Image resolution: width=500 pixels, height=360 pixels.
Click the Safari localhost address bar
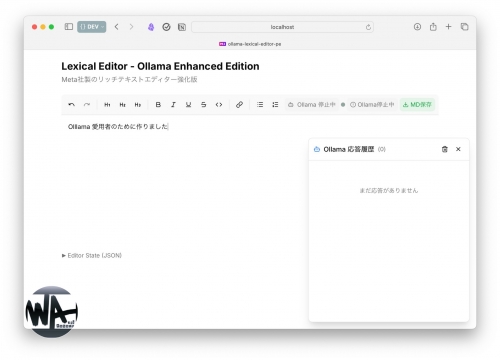(x=282, y=27)
